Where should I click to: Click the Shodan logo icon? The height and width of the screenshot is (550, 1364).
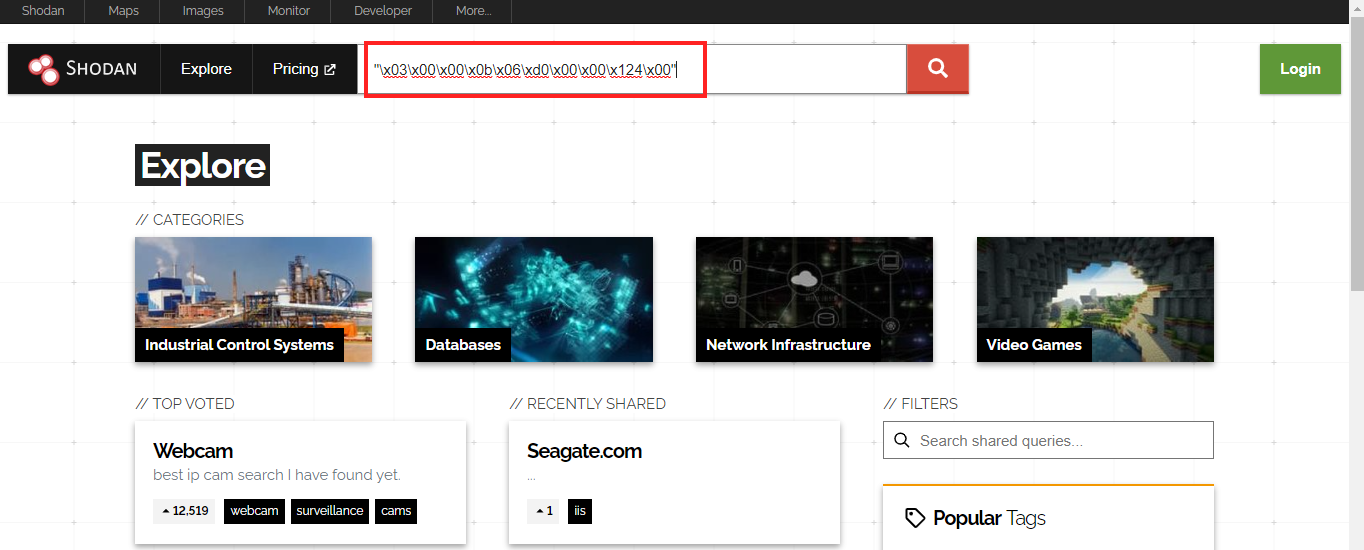point(44,69)
